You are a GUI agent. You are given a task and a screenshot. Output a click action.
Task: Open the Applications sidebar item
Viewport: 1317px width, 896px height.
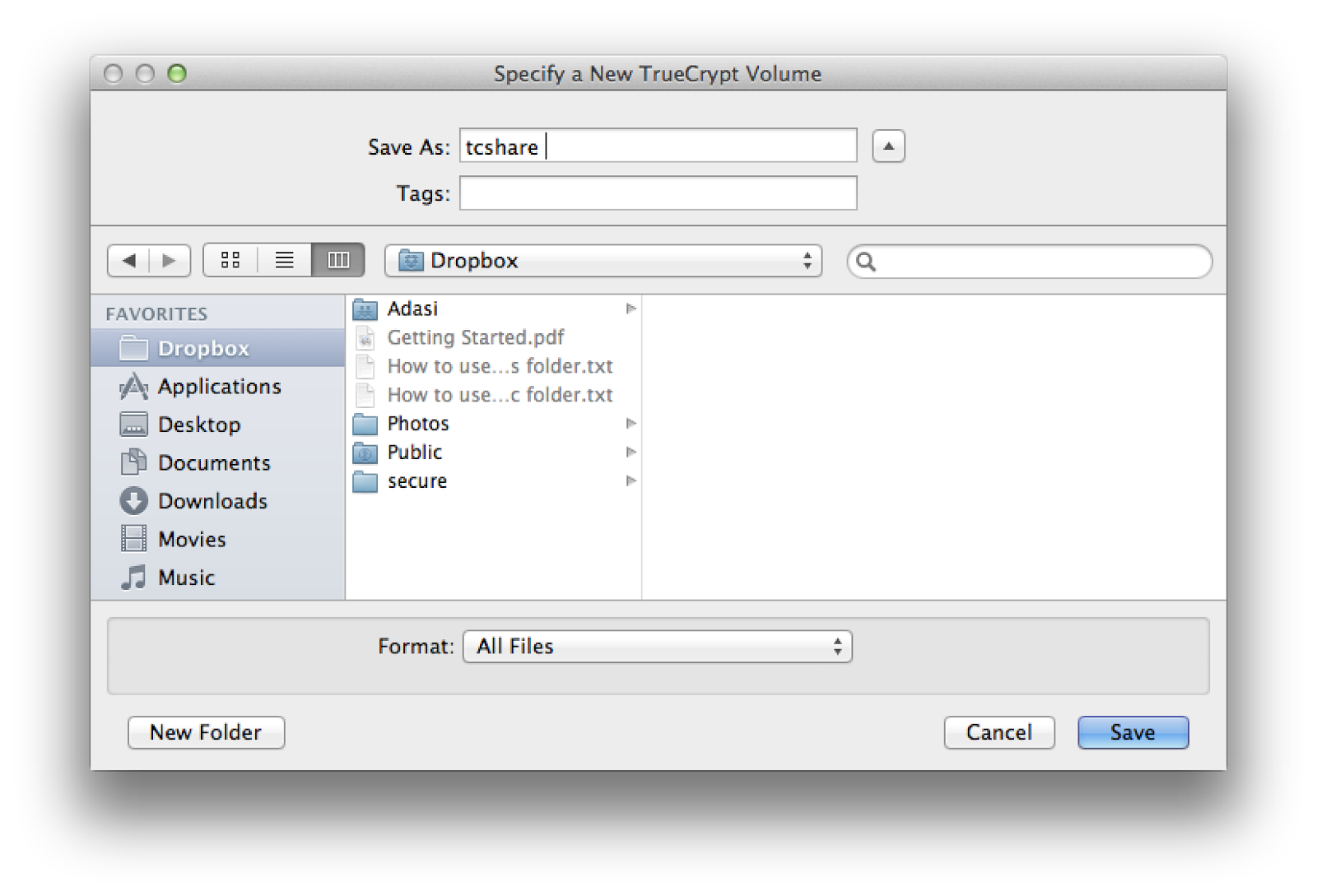point(218,387)
